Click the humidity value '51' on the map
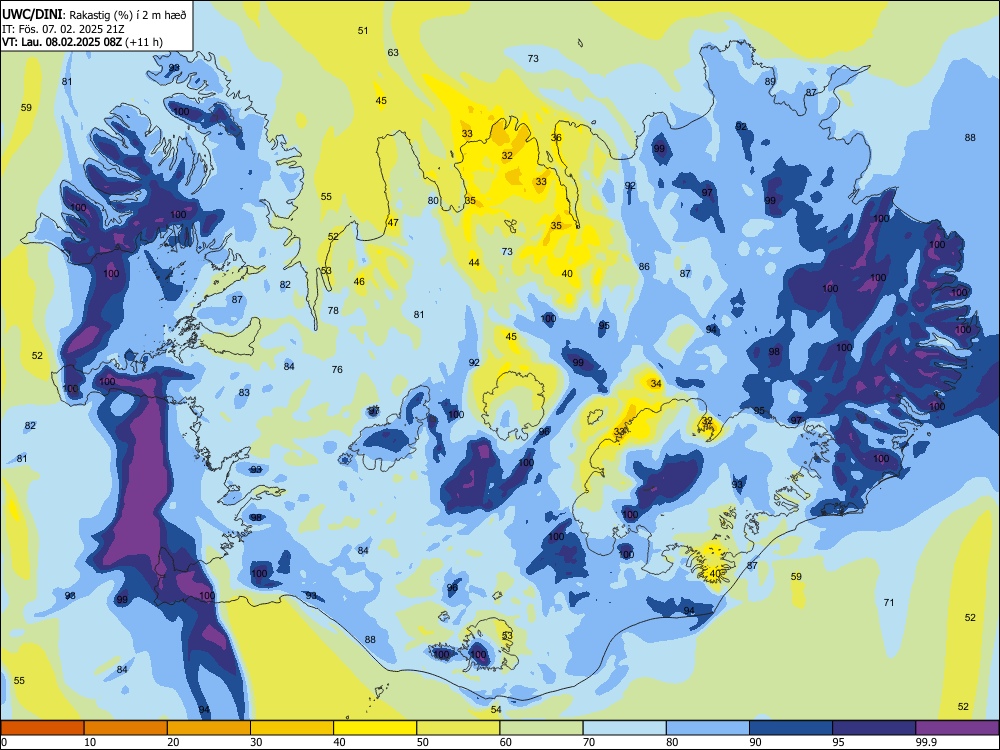The image size is (1000, 750). (x=363, y=31)
